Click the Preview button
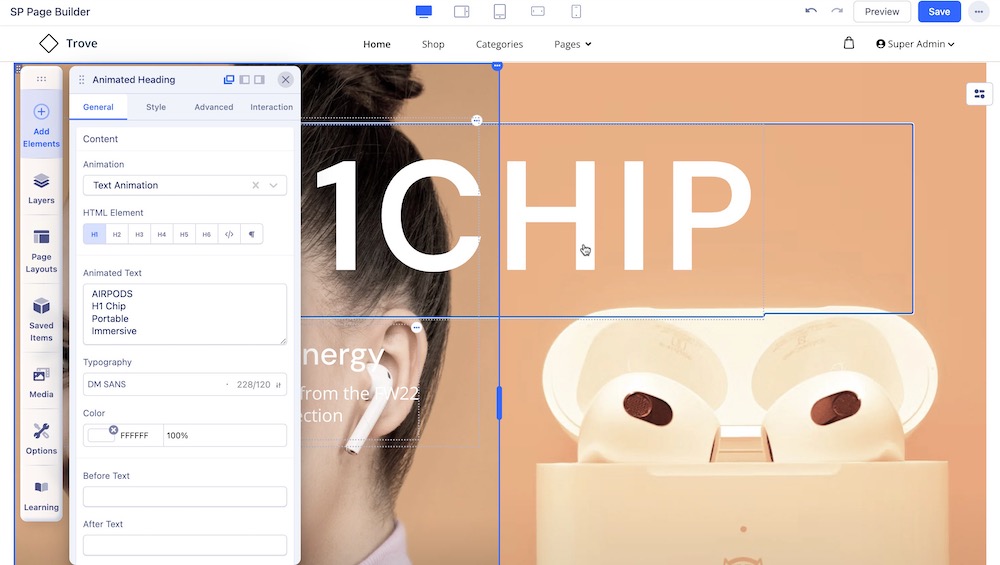 881,12
